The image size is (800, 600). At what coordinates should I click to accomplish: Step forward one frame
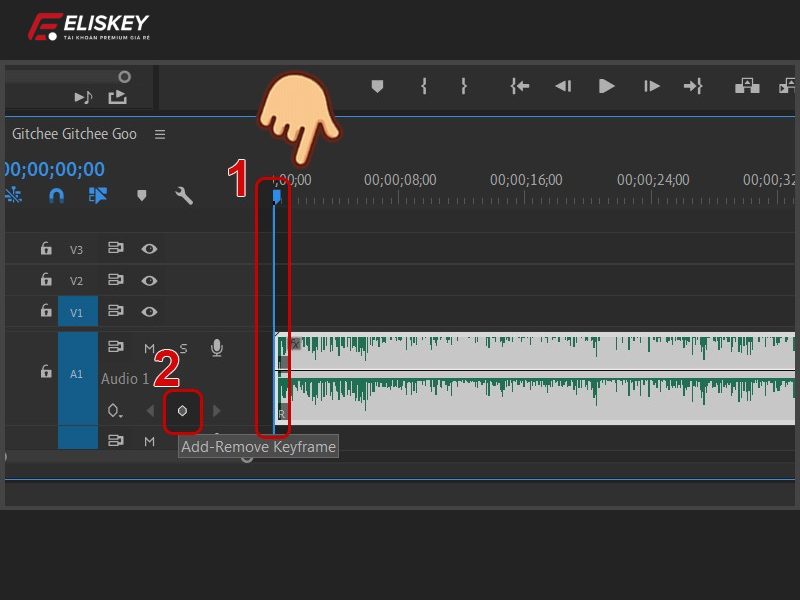pos(651,87)
